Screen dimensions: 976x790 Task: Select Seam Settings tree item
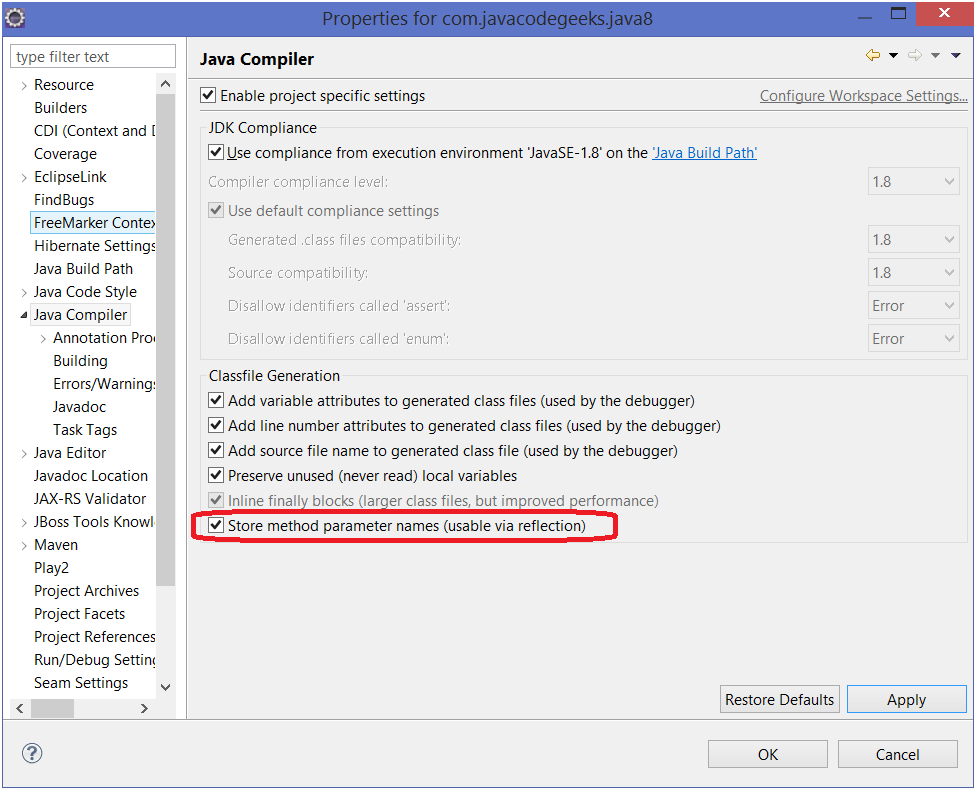(81, 684)
